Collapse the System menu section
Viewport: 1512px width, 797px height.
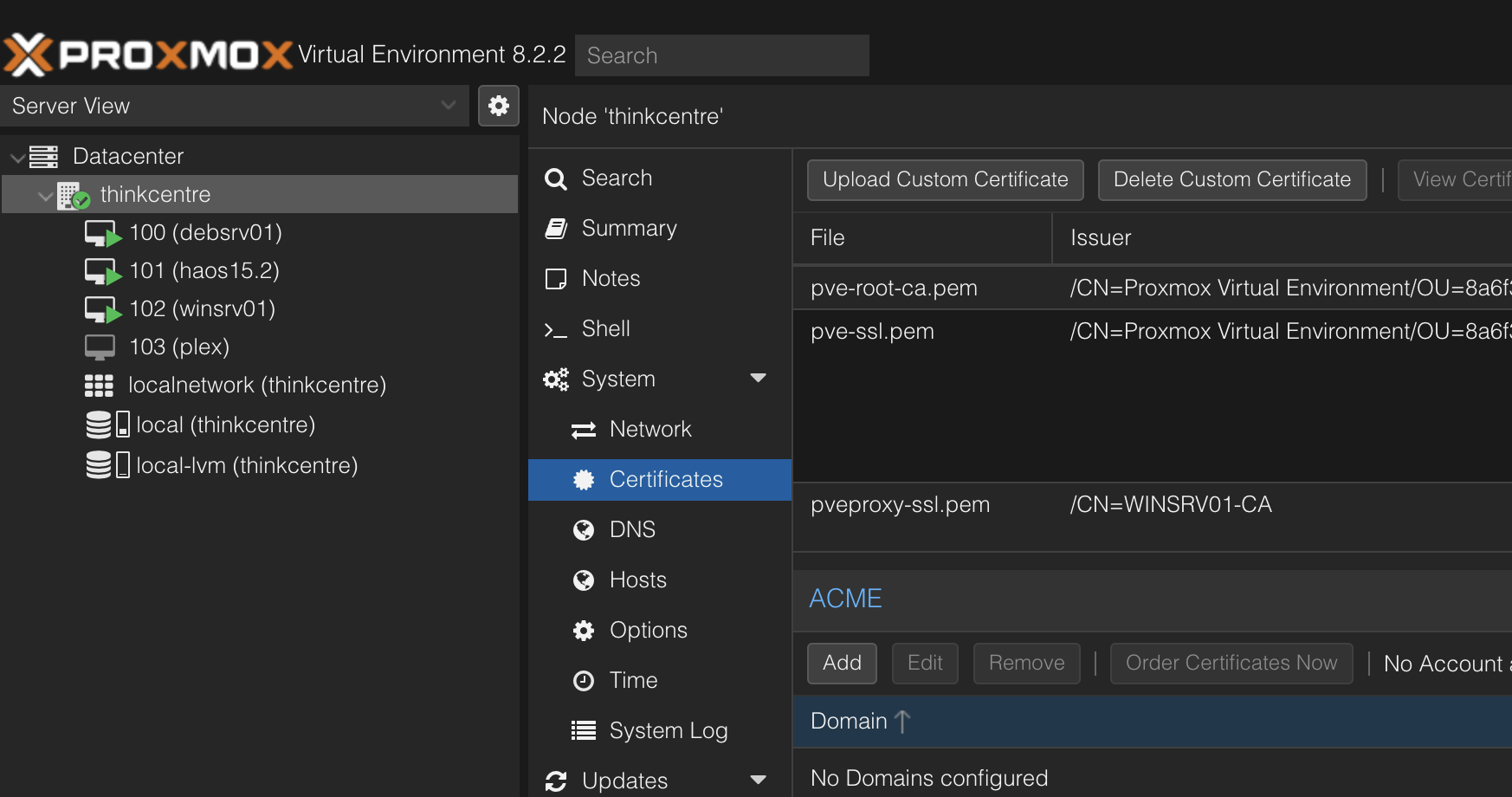tap(758, 379)
